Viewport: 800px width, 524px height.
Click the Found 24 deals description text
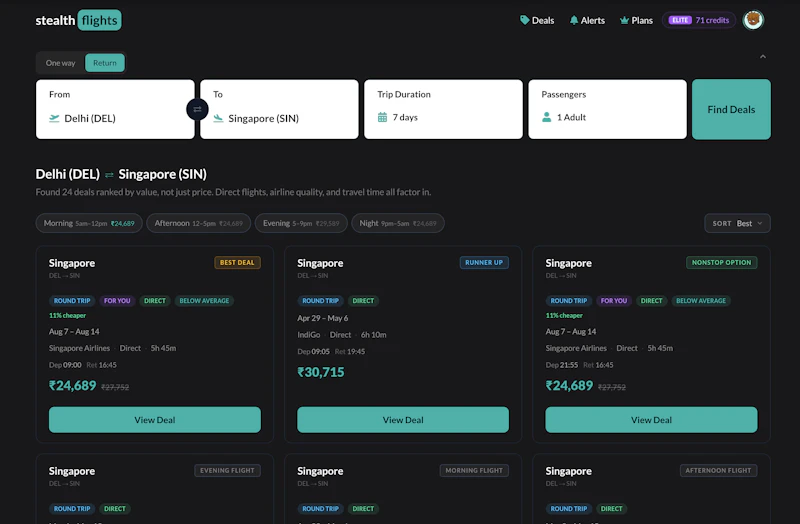pyautogui.click(x=233, y=192)
